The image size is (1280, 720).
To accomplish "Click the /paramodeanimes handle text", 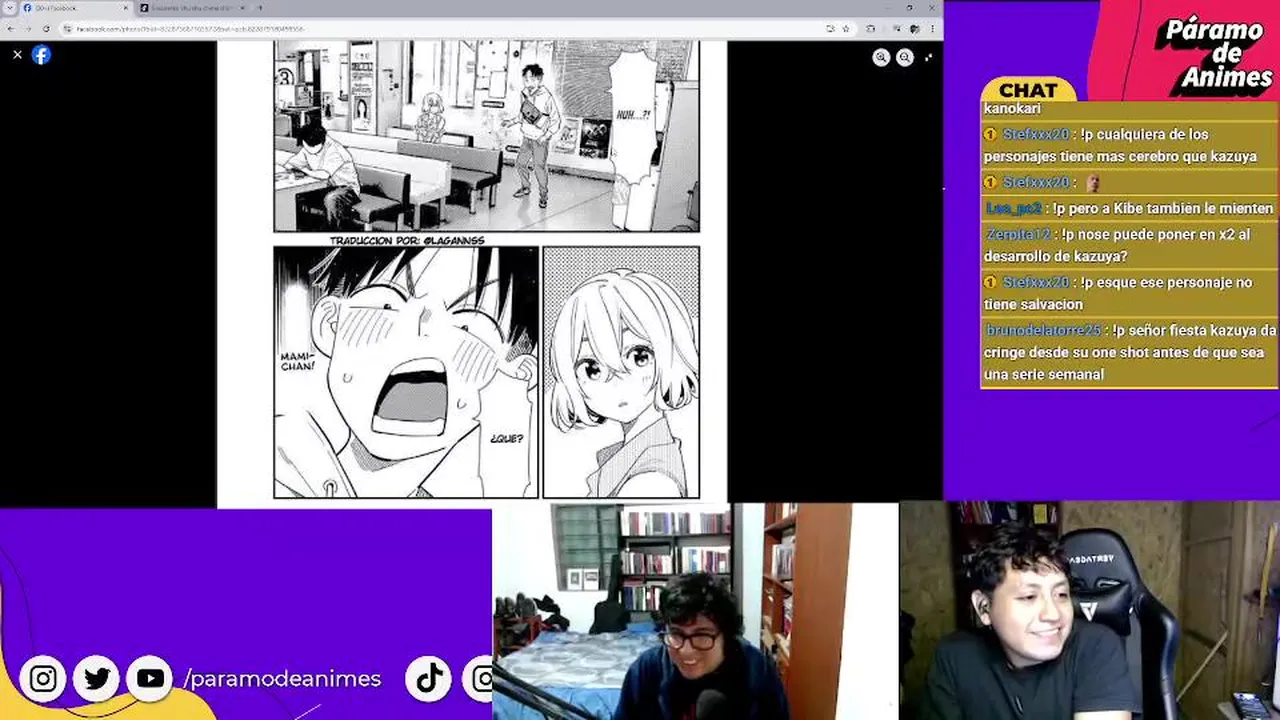I will (282, 679).
